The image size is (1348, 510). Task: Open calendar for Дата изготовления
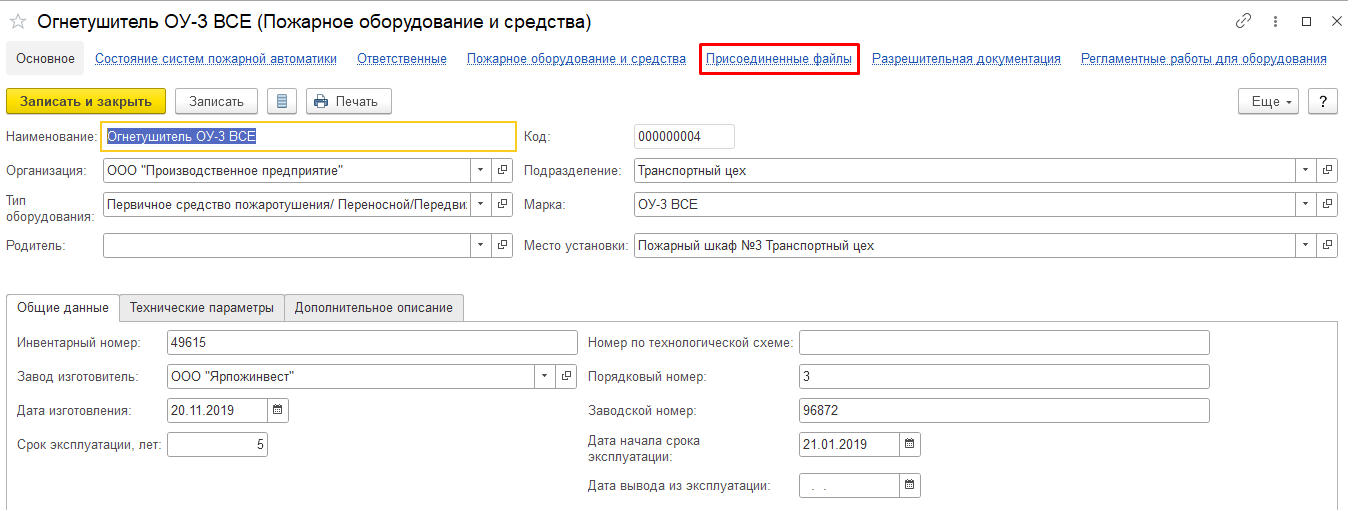pyautogui.click(x=278, y=410)
